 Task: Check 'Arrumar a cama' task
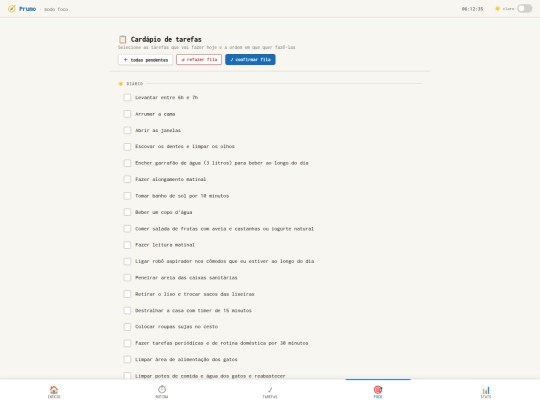click(x=127, y=114)
